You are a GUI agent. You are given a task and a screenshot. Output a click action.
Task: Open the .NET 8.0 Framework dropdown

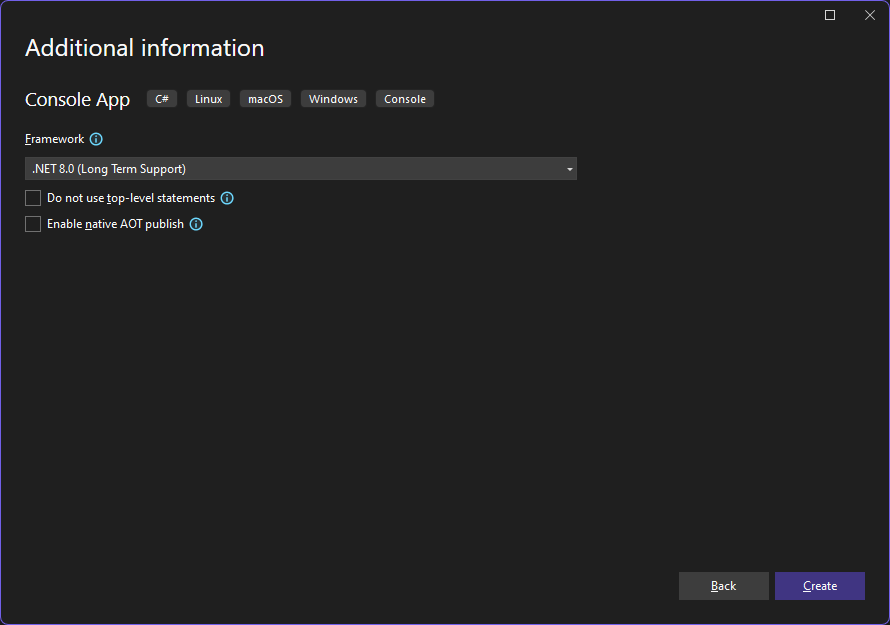point(301,169)
